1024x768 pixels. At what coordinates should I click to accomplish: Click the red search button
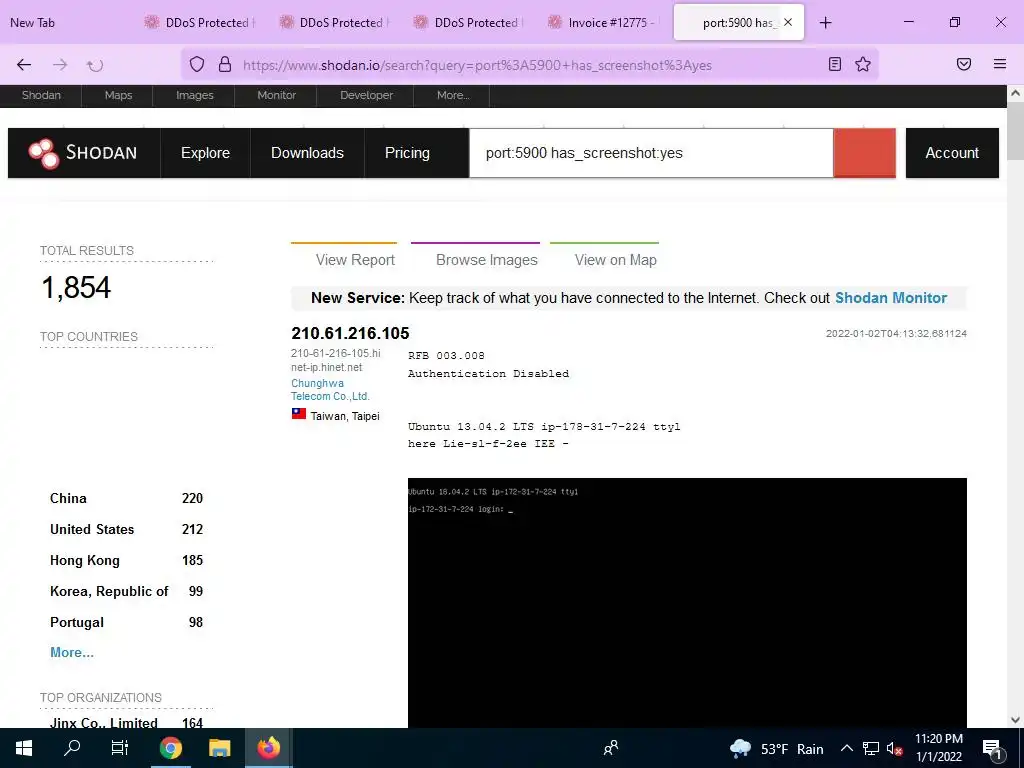(864, 153)
